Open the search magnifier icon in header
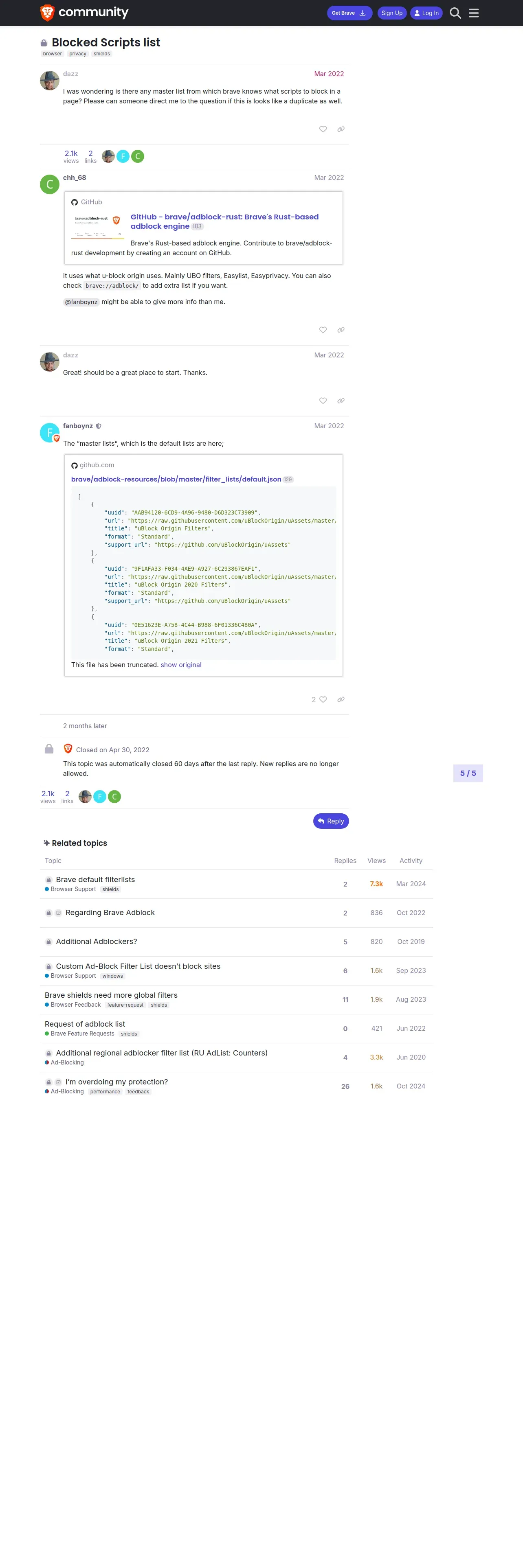 click(x=455, y=13)
